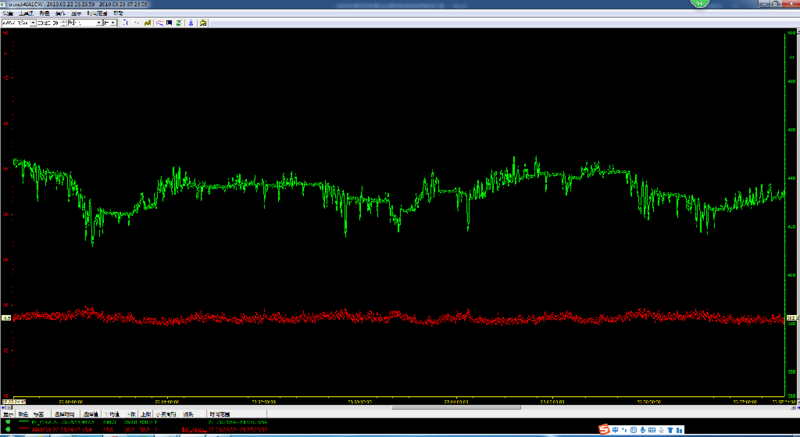Click the highlighted time label at time-axis start

tap(14, 402)
